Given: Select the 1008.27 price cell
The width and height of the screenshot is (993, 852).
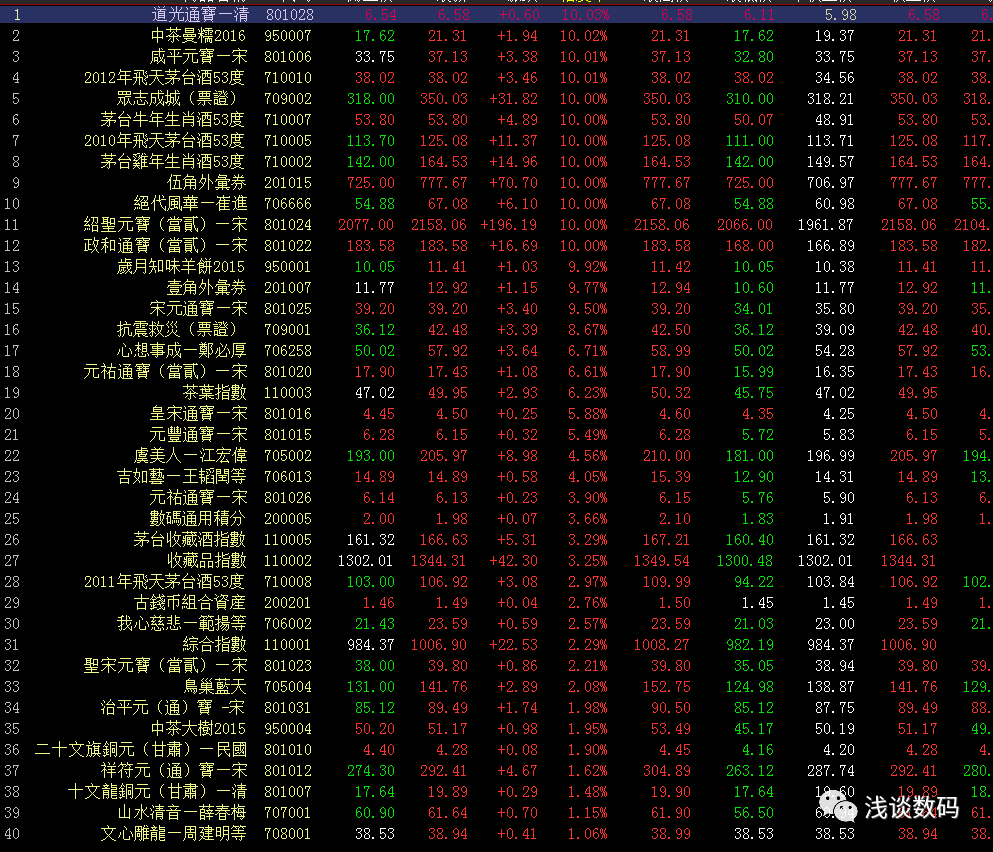Looking at the screenshot, I should pos(662,645).
